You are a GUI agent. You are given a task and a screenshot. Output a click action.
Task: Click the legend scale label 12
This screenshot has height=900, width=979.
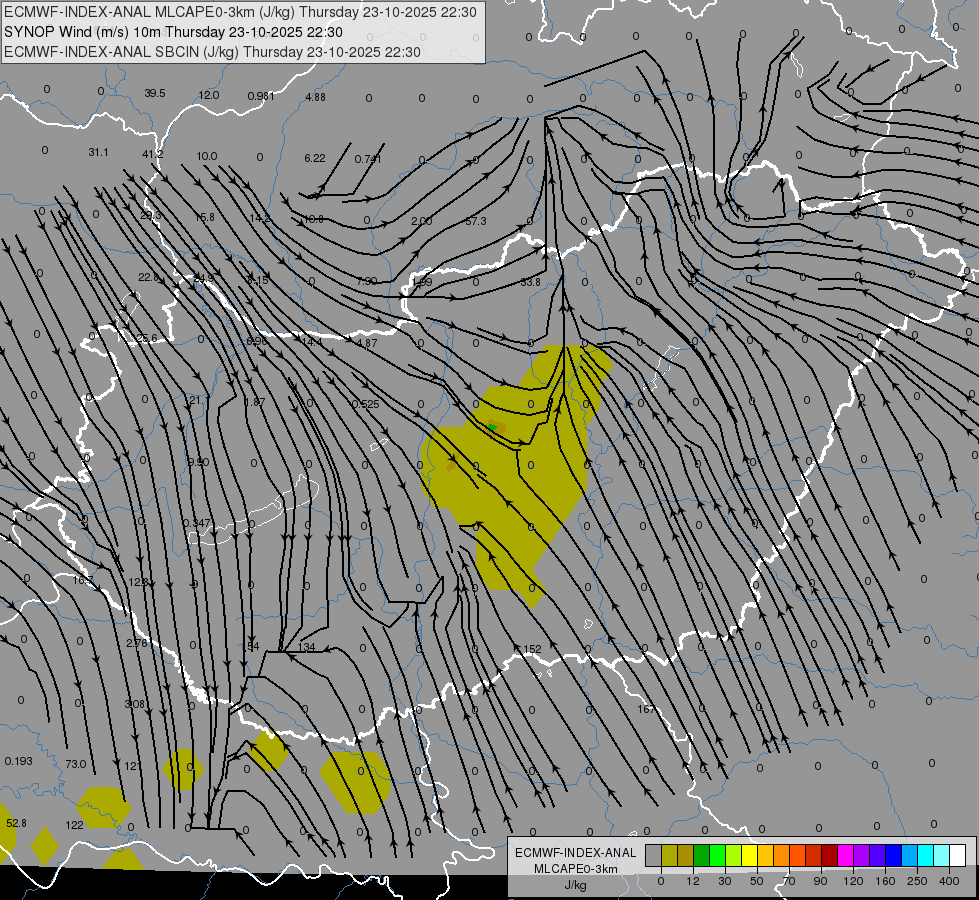692,881
